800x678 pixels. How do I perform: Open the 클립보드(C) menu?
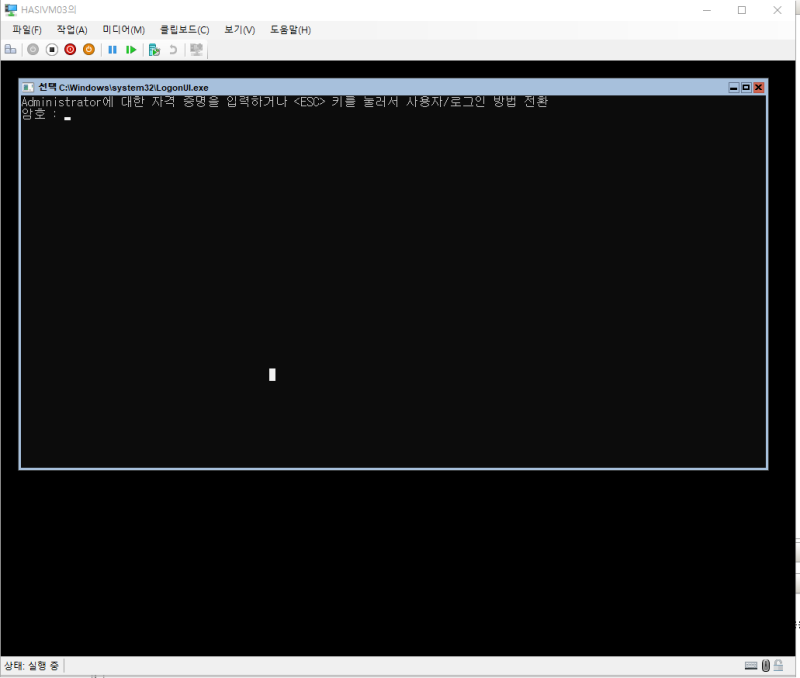click(x=185, y=30)
